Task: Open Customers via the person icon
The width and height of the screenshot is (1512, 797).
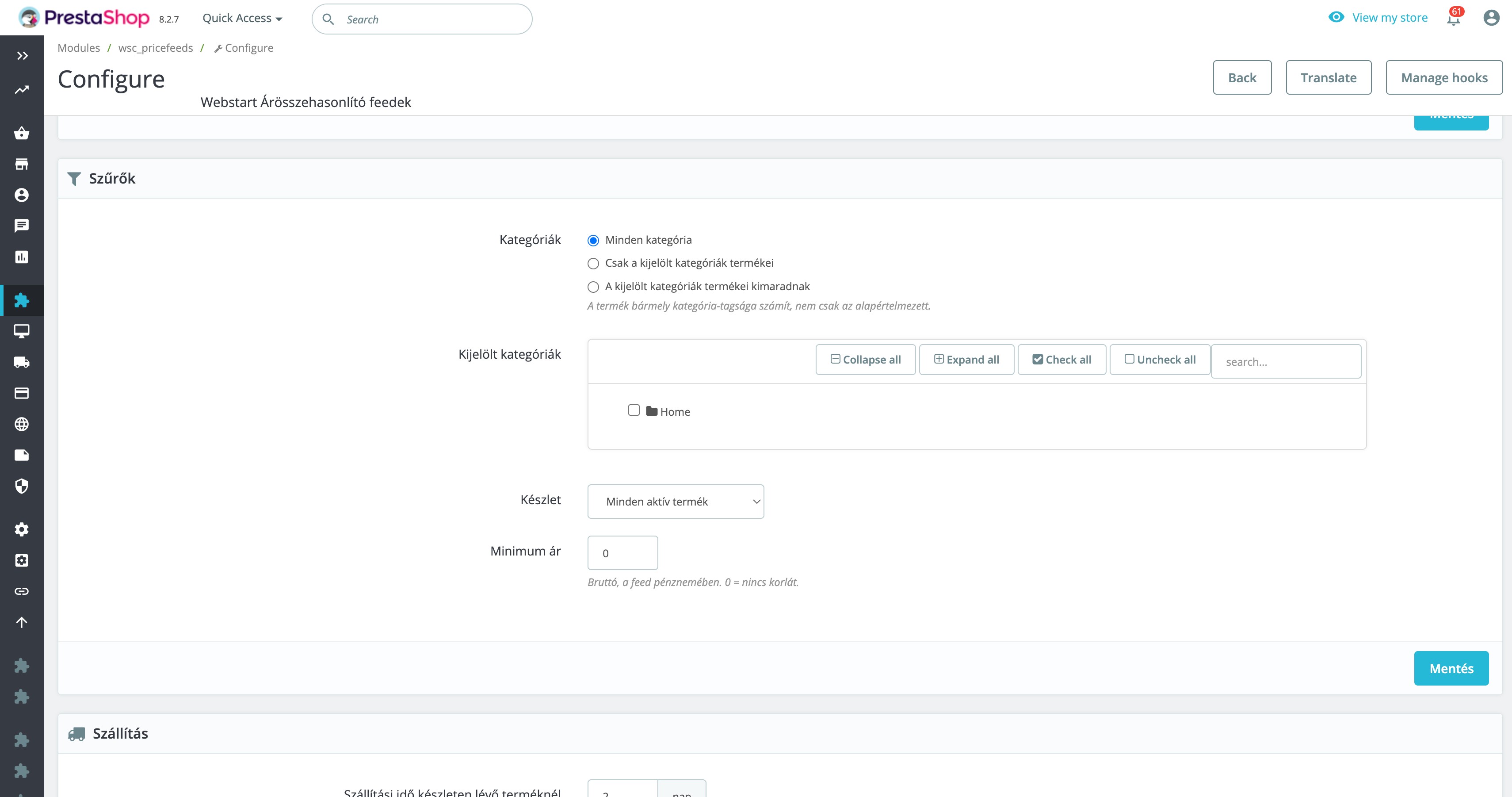Action: click(x=22, y=195)
